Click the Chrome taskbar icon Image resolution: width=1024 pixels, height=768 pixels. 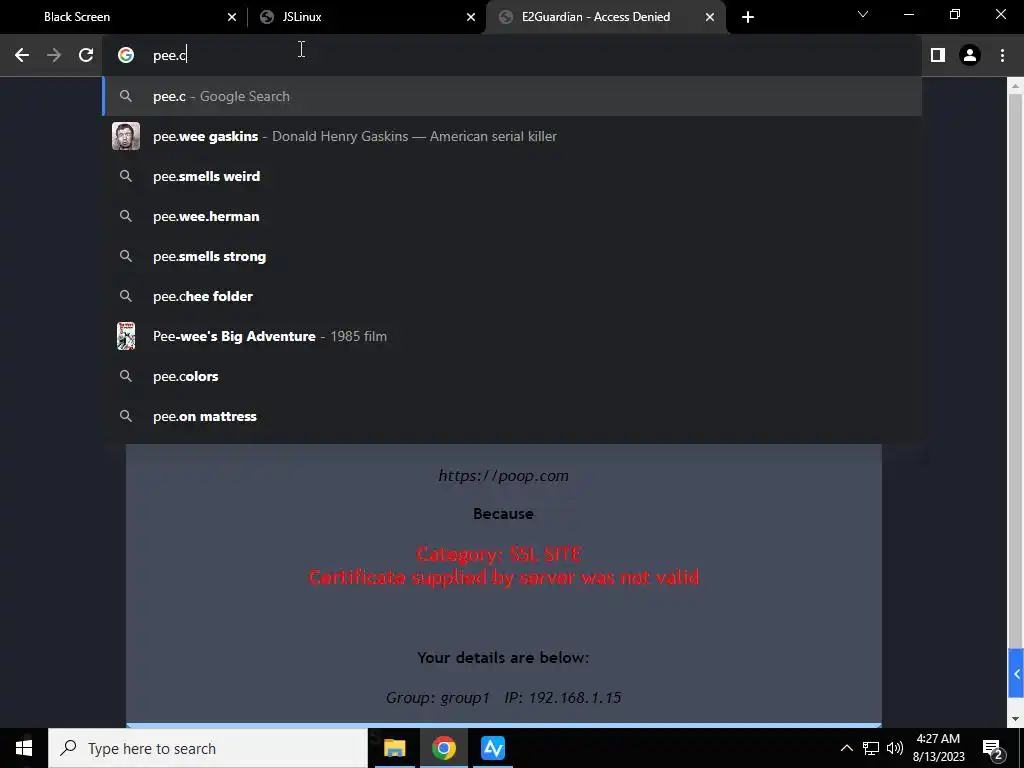pos(443,748)
